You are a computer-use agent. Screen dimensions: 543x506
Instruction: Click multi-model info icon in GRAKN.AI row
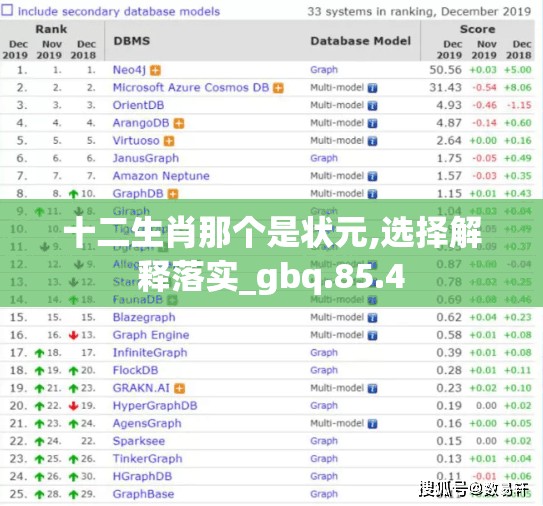372,389
